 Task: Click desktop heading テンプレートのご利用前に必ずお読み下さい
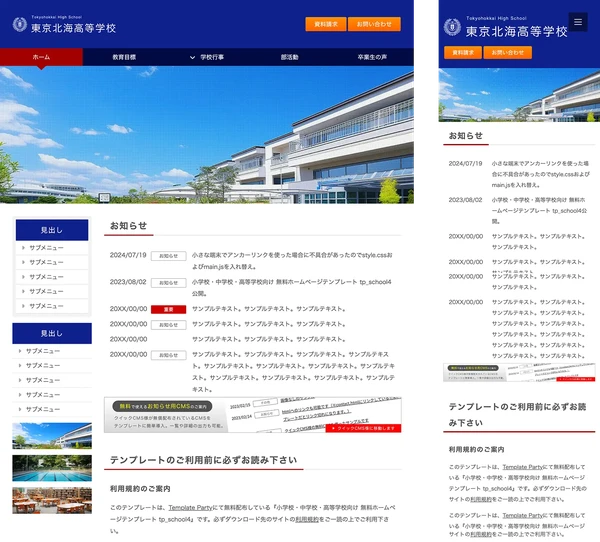(x=203, y=460)
